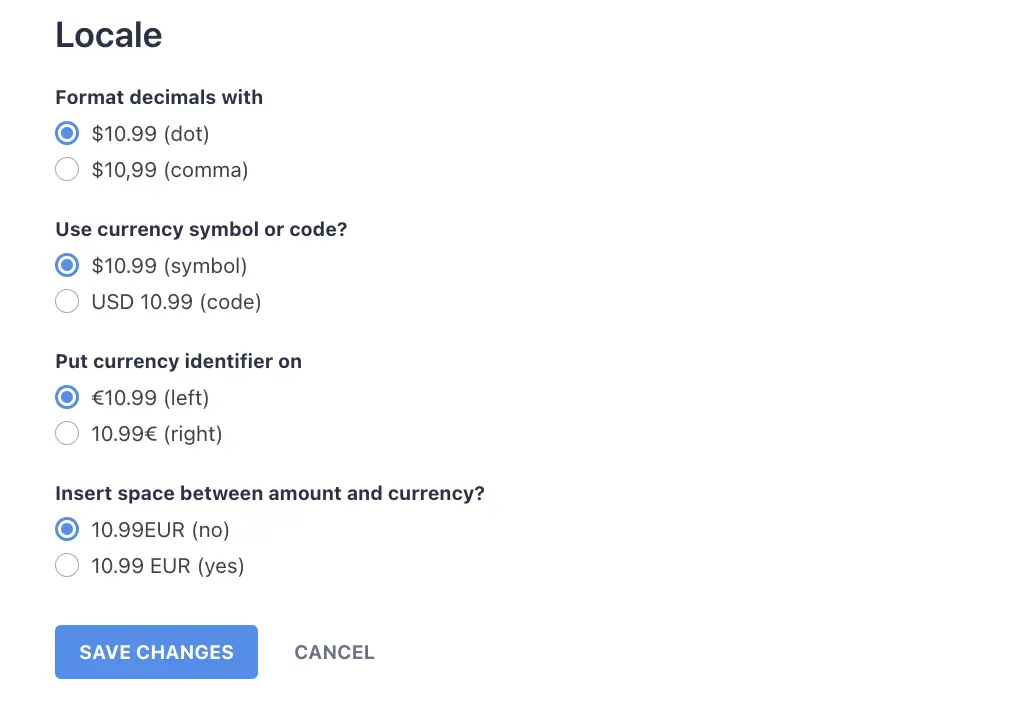
Task: Enable a space between amount and currency
Action: click(66, 565)
